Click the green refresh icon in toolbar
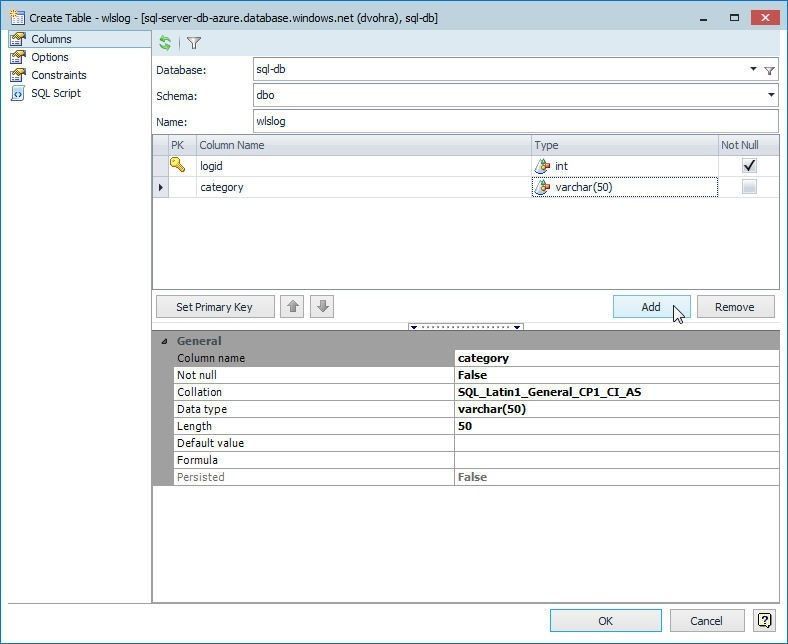 [x=165, y=43]
